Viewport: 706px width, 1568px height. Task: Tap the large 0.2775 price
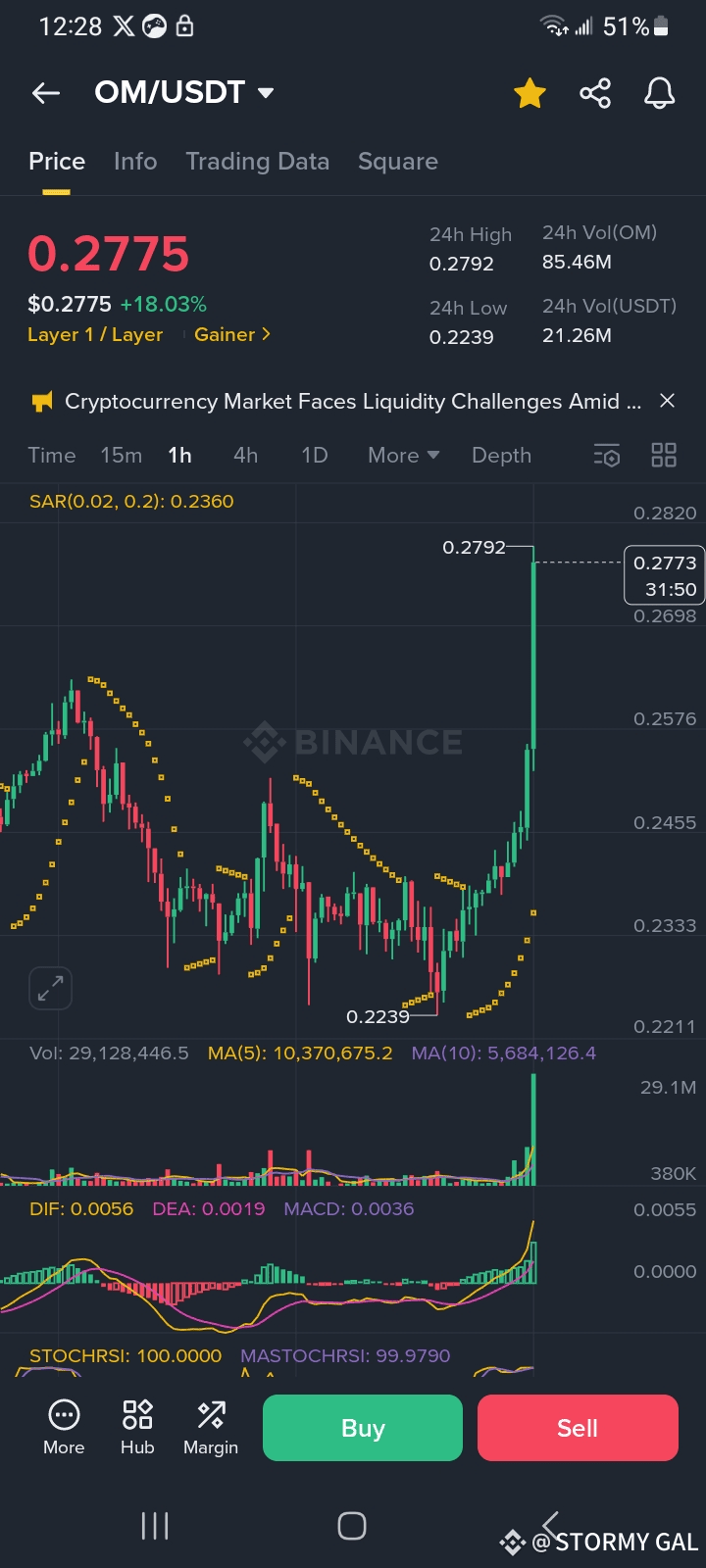(108, 255)
